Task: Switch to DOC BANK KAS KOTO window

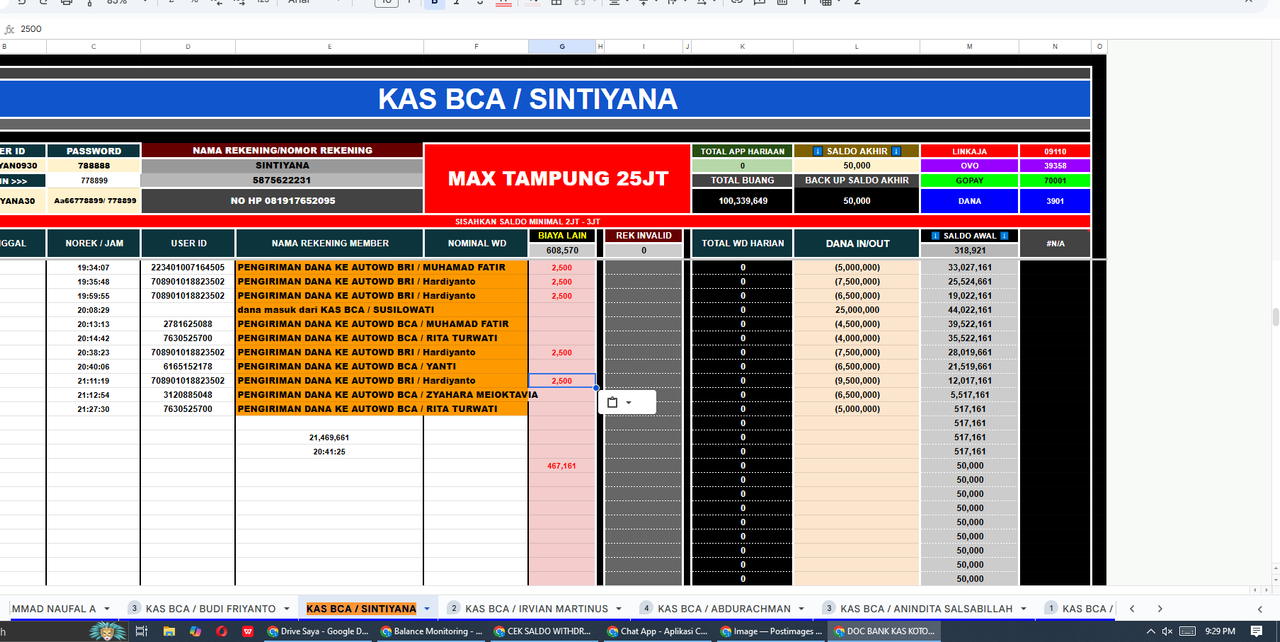Action: pos(884,631)
